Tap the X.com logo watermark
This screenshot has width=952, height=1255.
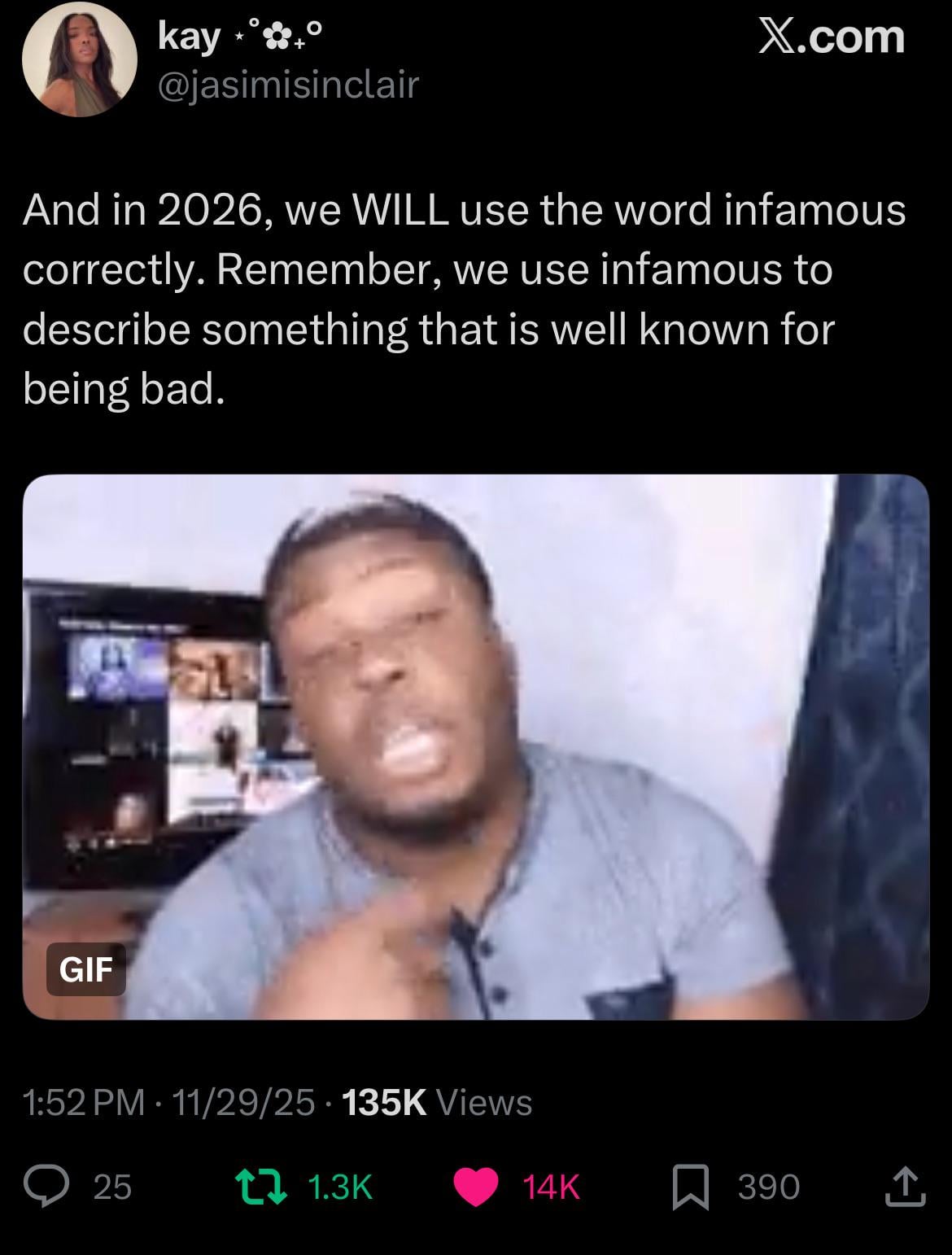pos(831,37)
